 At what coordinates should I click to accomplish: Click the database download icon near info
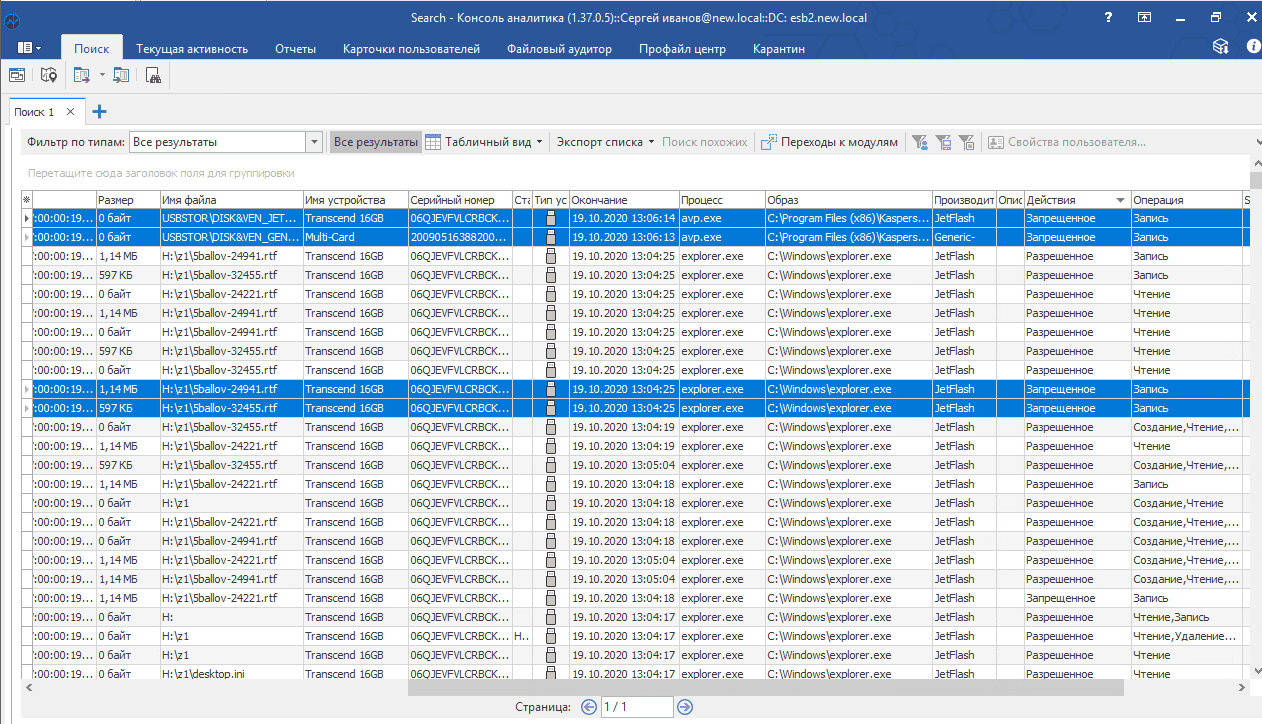1220,47
